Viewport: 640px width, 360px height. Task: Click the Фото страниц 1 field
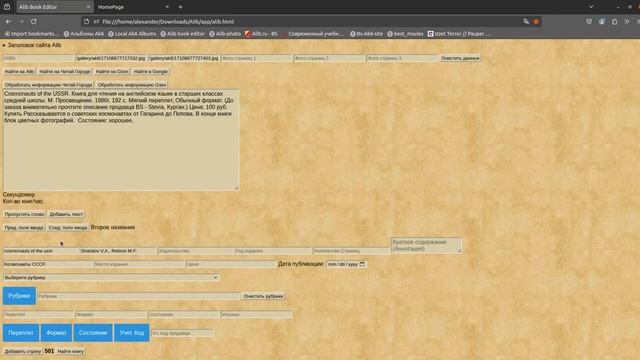click(x=256, y=58)
